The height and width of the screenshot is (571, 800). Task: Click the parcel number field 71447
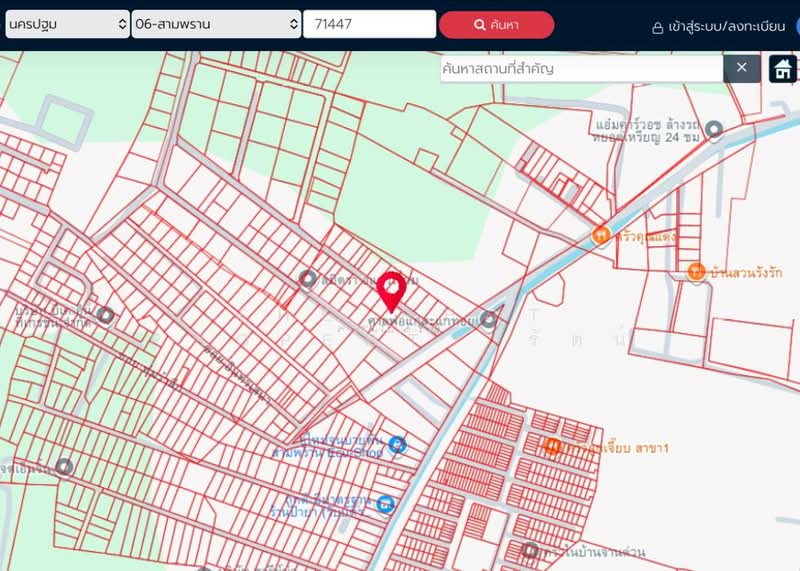tap(369, 24)
